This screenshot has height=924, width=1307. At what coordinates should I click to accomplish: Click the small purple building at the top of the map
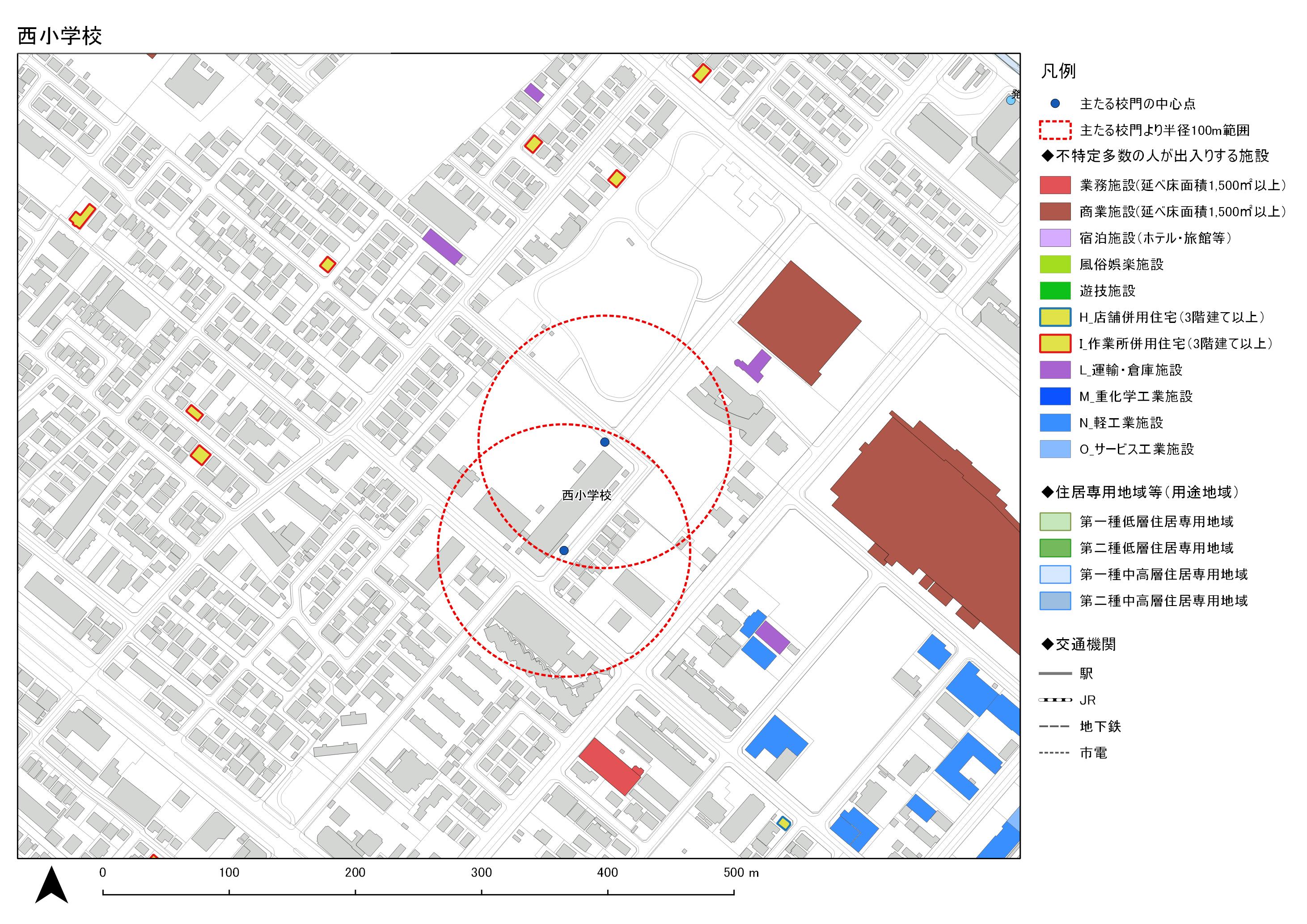click(x=534, y=93)
